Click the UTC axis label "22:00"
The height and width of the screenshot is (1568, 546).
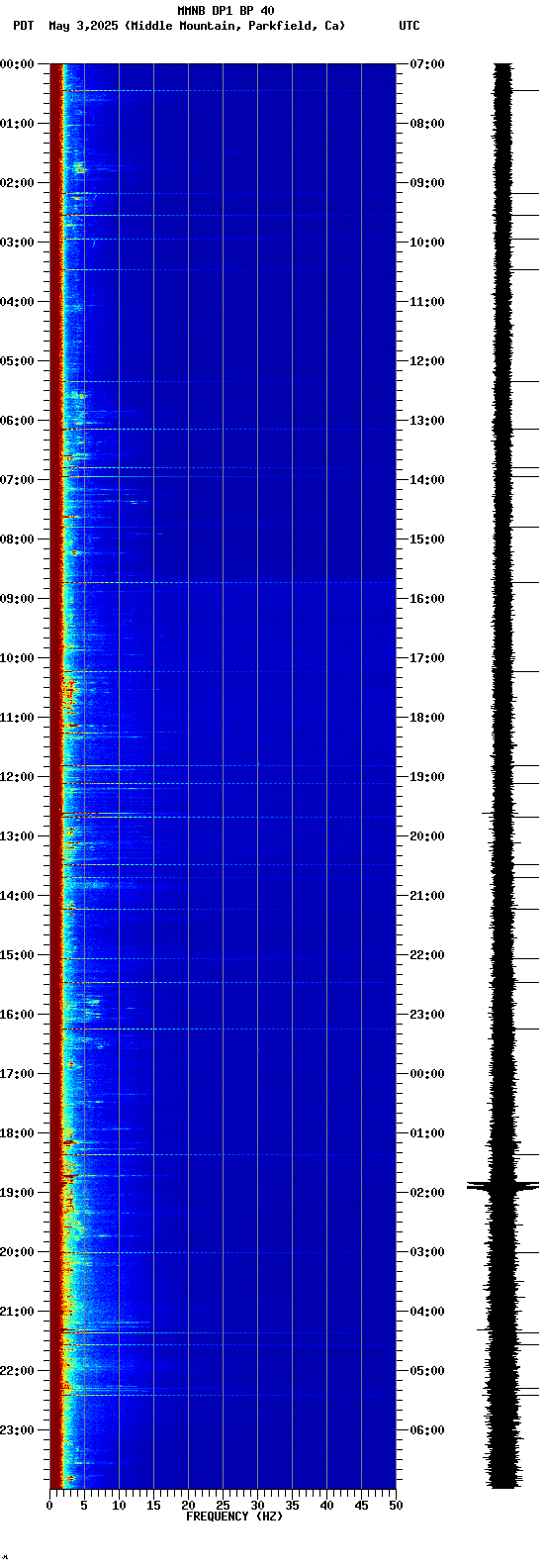[426, 955]
